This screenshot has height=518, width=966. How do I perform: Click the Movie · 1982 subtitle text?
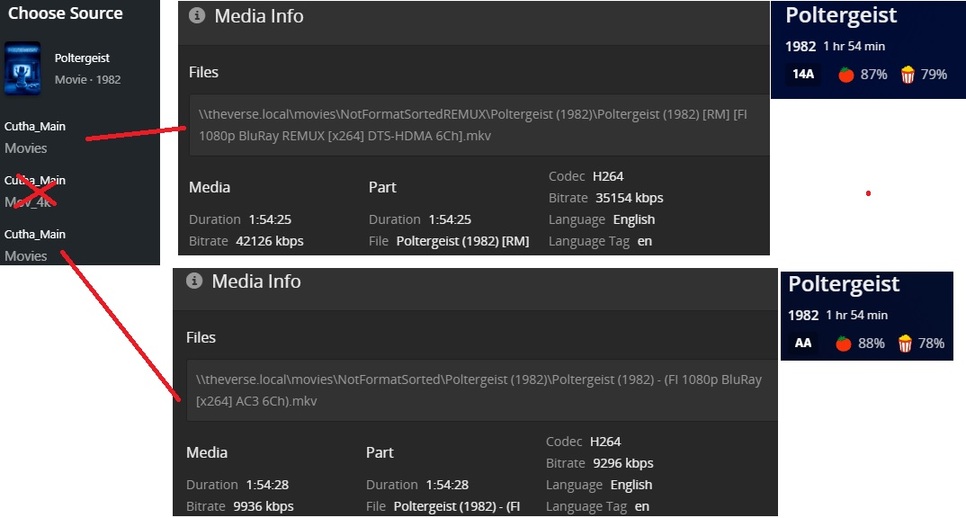point(88,79)
